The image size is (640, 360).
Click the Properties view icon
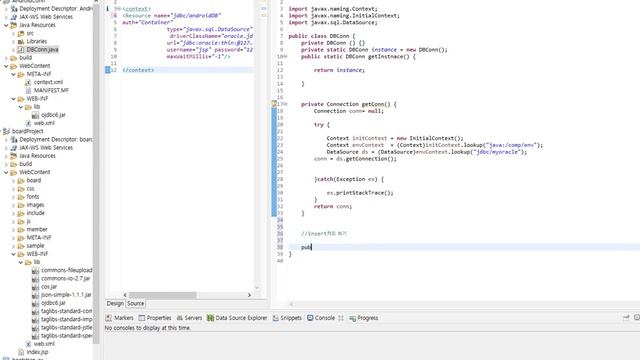point(142,318)
